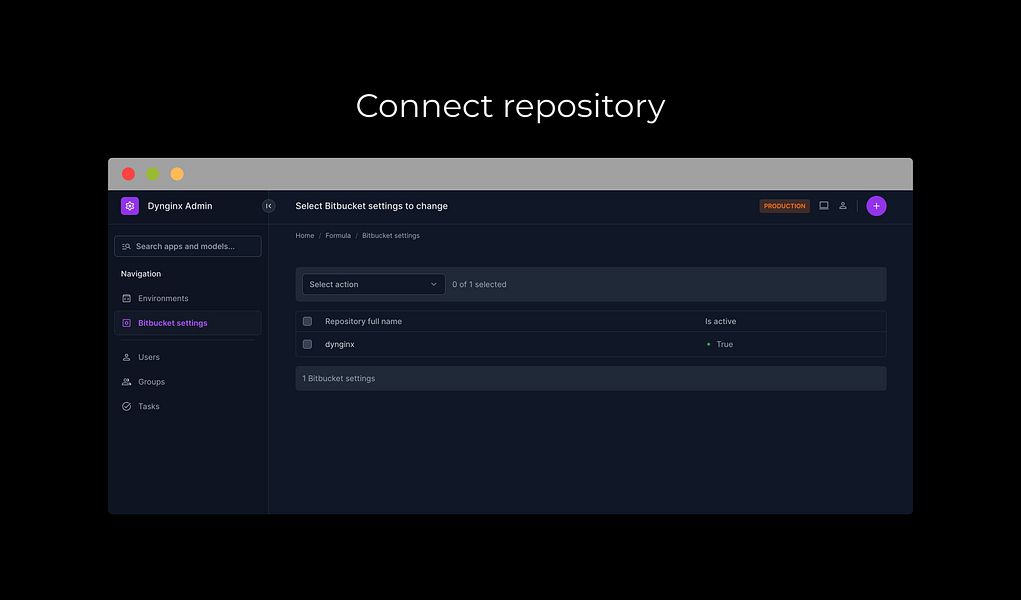
Task: Click the '1 Bitbucket settings' count text
Action: 339,379
